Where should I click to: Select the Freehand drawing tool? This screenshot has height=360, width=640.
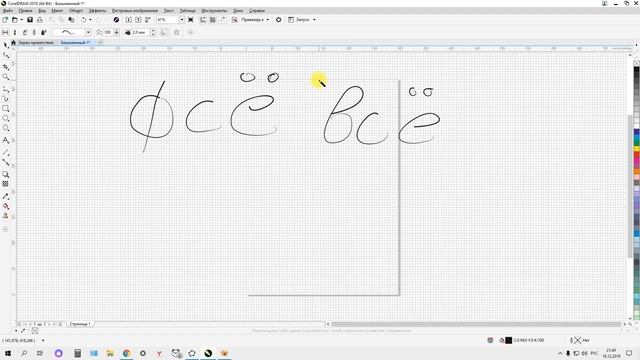[6, 89]
